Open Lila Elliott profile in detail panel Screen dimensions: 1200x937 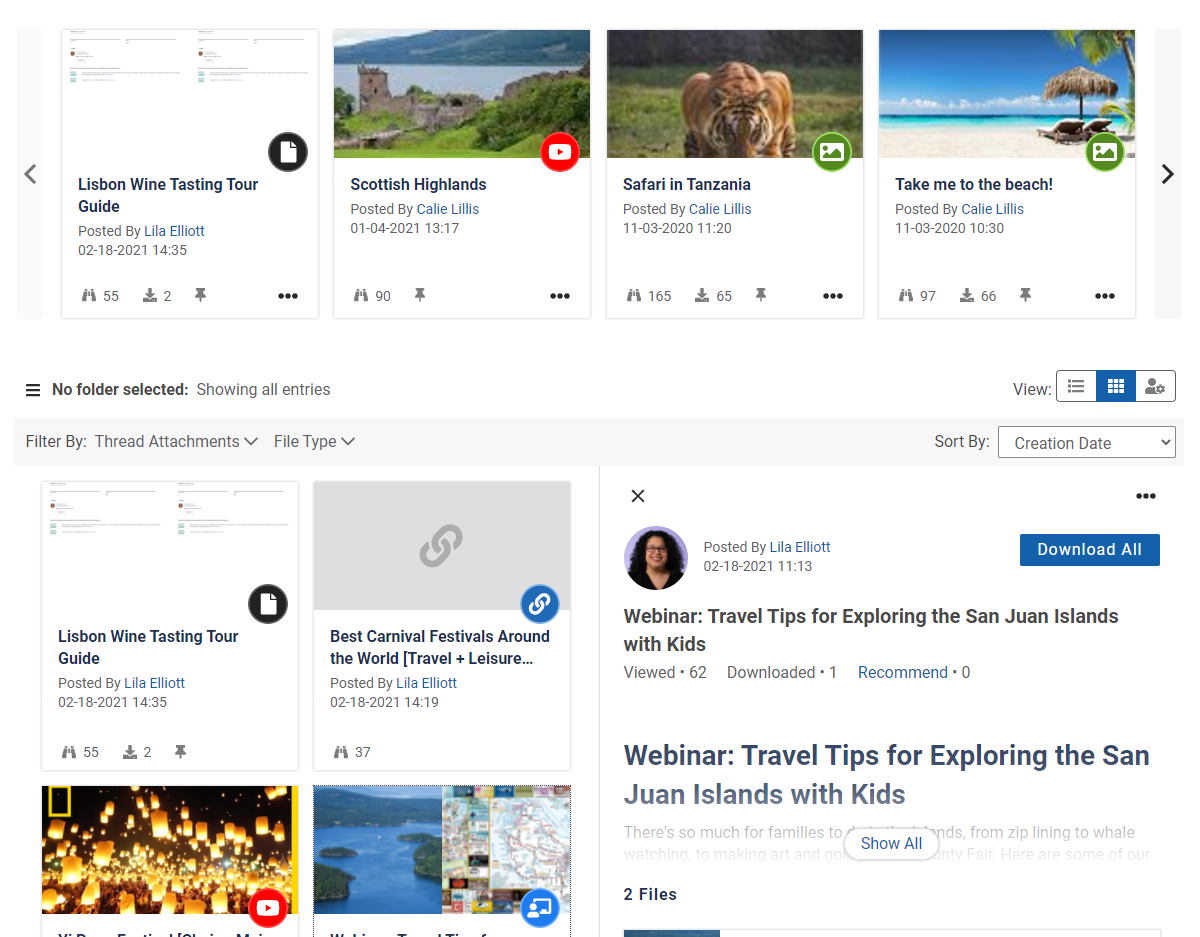800,547
